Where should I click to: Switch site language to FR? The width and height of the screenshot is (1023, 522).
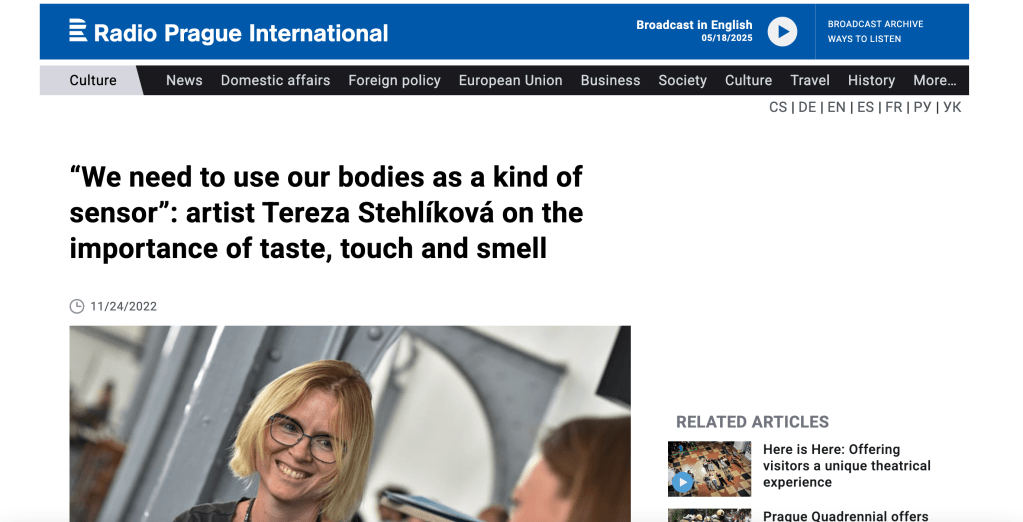pyautogui.click(x=894, y=107)
